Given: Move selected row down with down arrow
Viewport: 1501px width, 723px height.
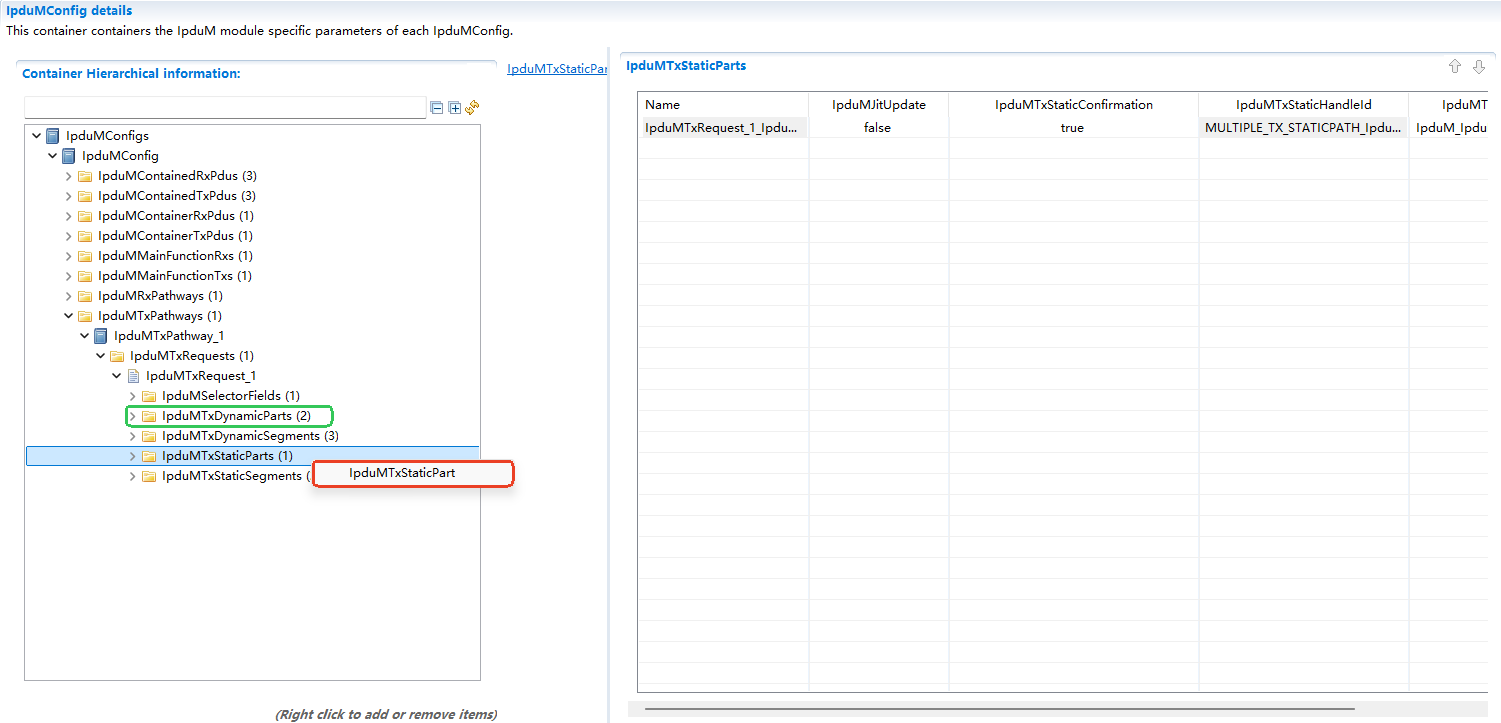Looking at the screenshot, I should tap(1479, 67).
